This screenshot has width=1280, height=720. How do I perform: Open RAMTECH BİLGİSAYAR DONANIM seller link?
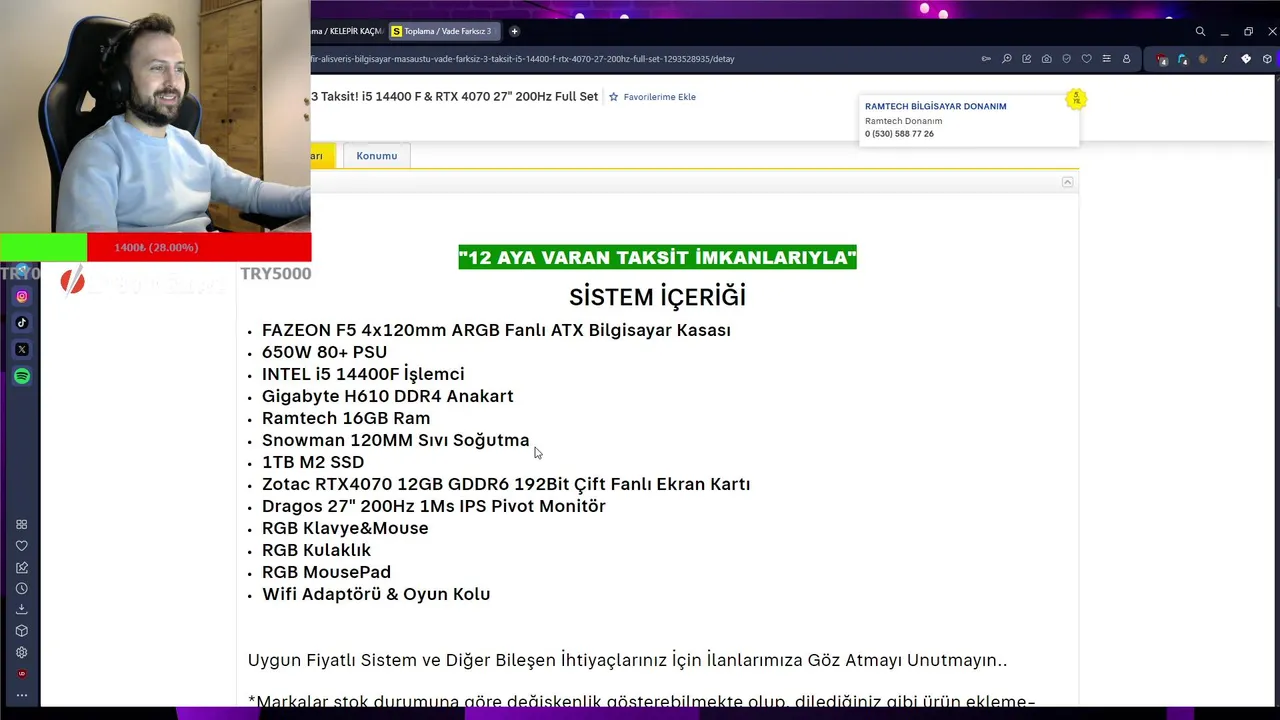935,106
